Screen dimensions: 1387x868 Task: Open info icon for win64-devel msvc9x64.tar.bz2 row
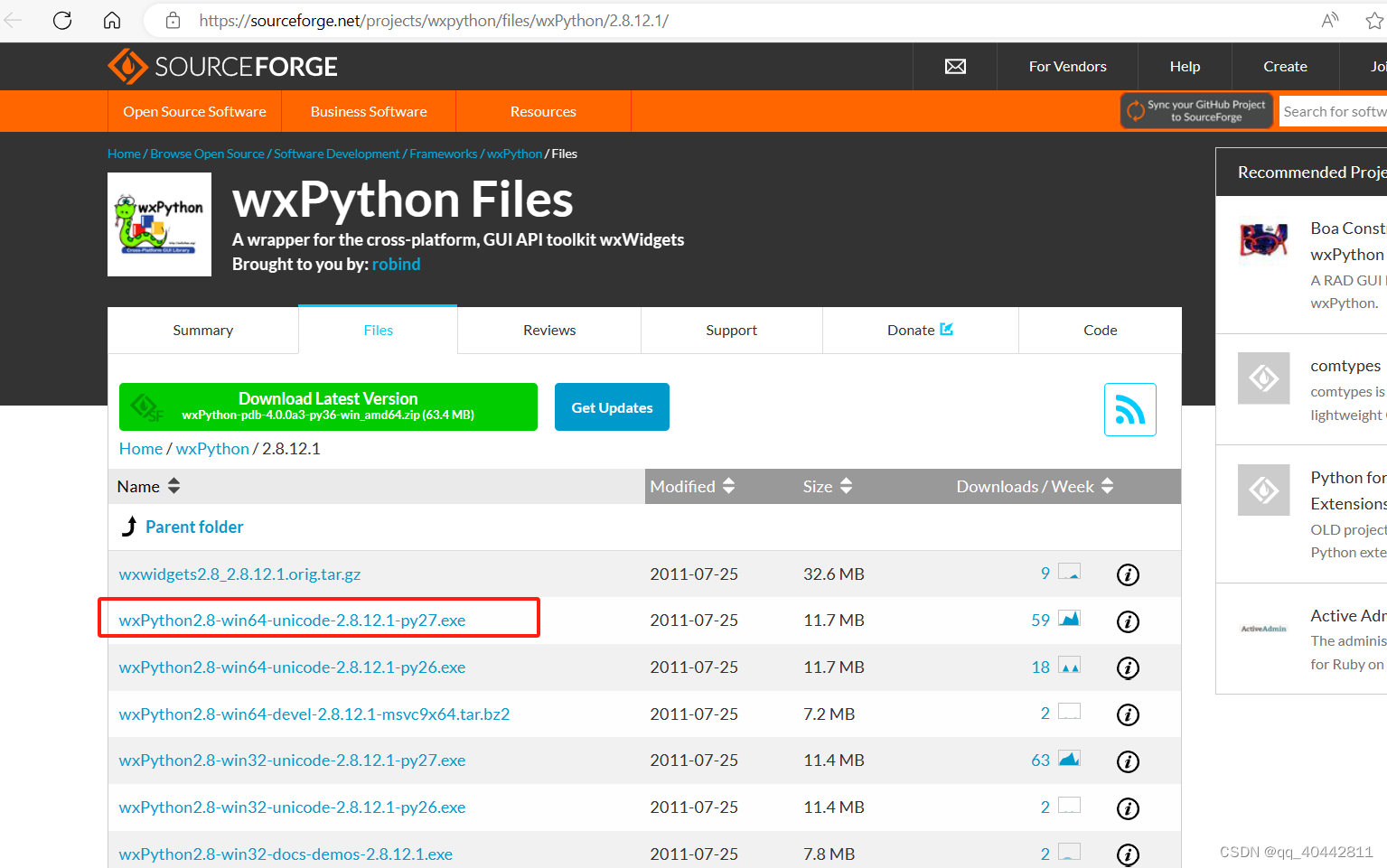(1128, 714)
